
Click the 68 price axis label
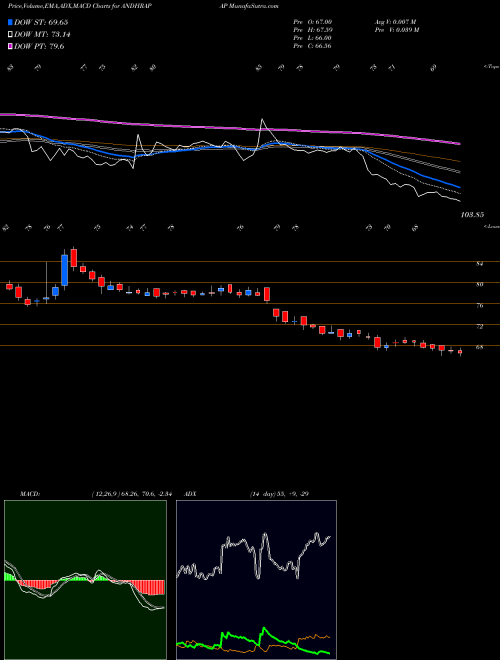(x=480, y=347)
